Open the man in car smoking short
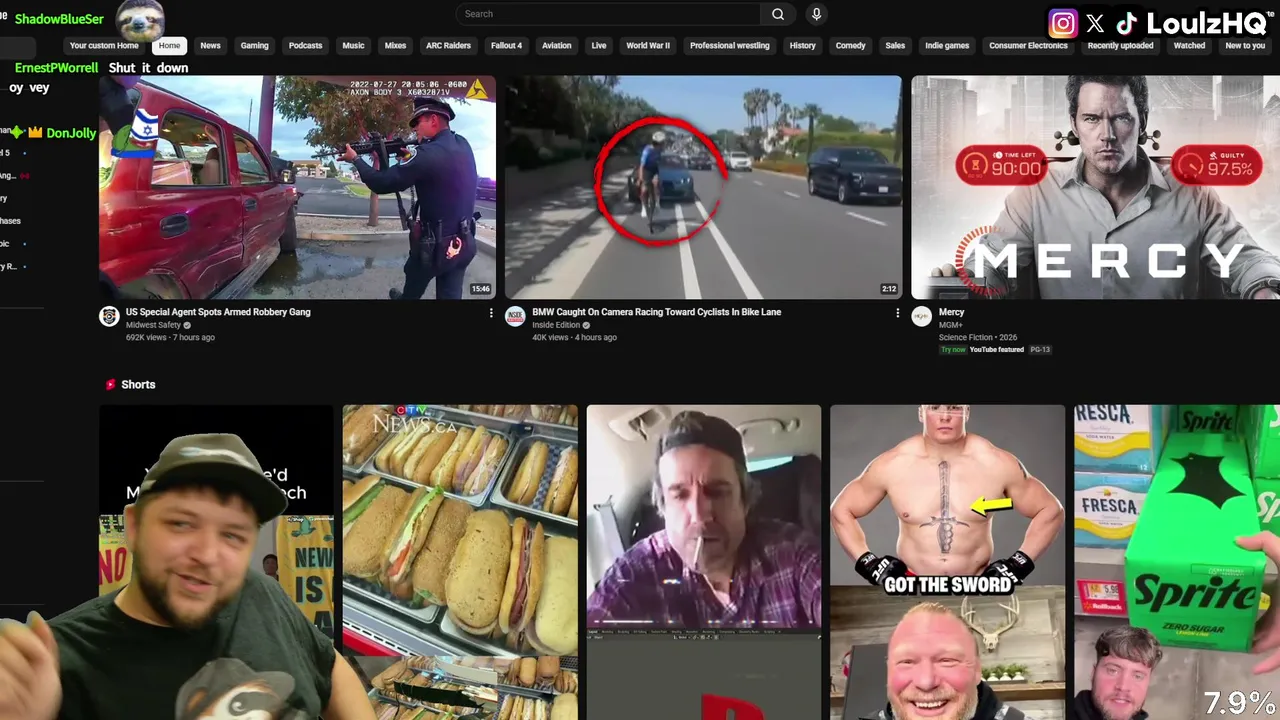Image resolution: width=1280 pixels, height=720 pixels. pyautogui.click(x=704, y=562)
